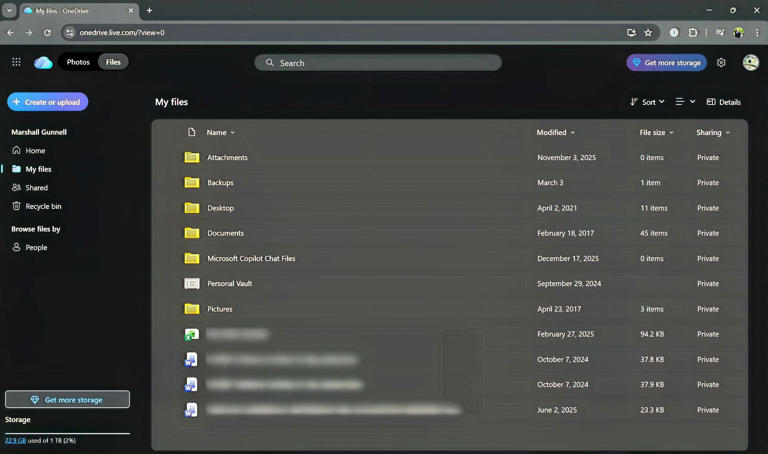The image size is (768, 454).
Task: Click the 45 items cell for Documents
Action: [x=653, y=233]
